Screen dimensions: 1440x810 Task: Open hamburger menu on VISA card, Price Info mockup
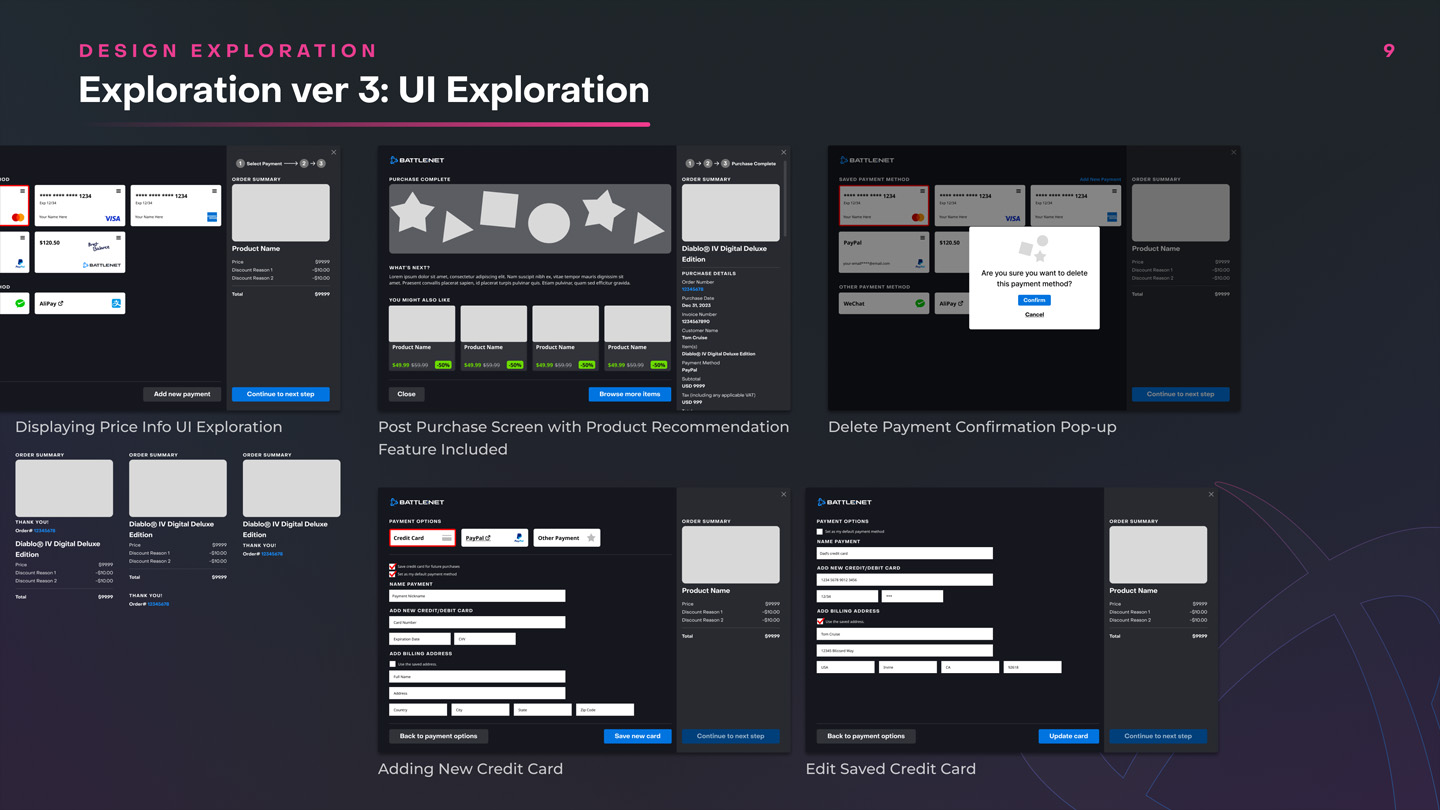tap(118, 191)
